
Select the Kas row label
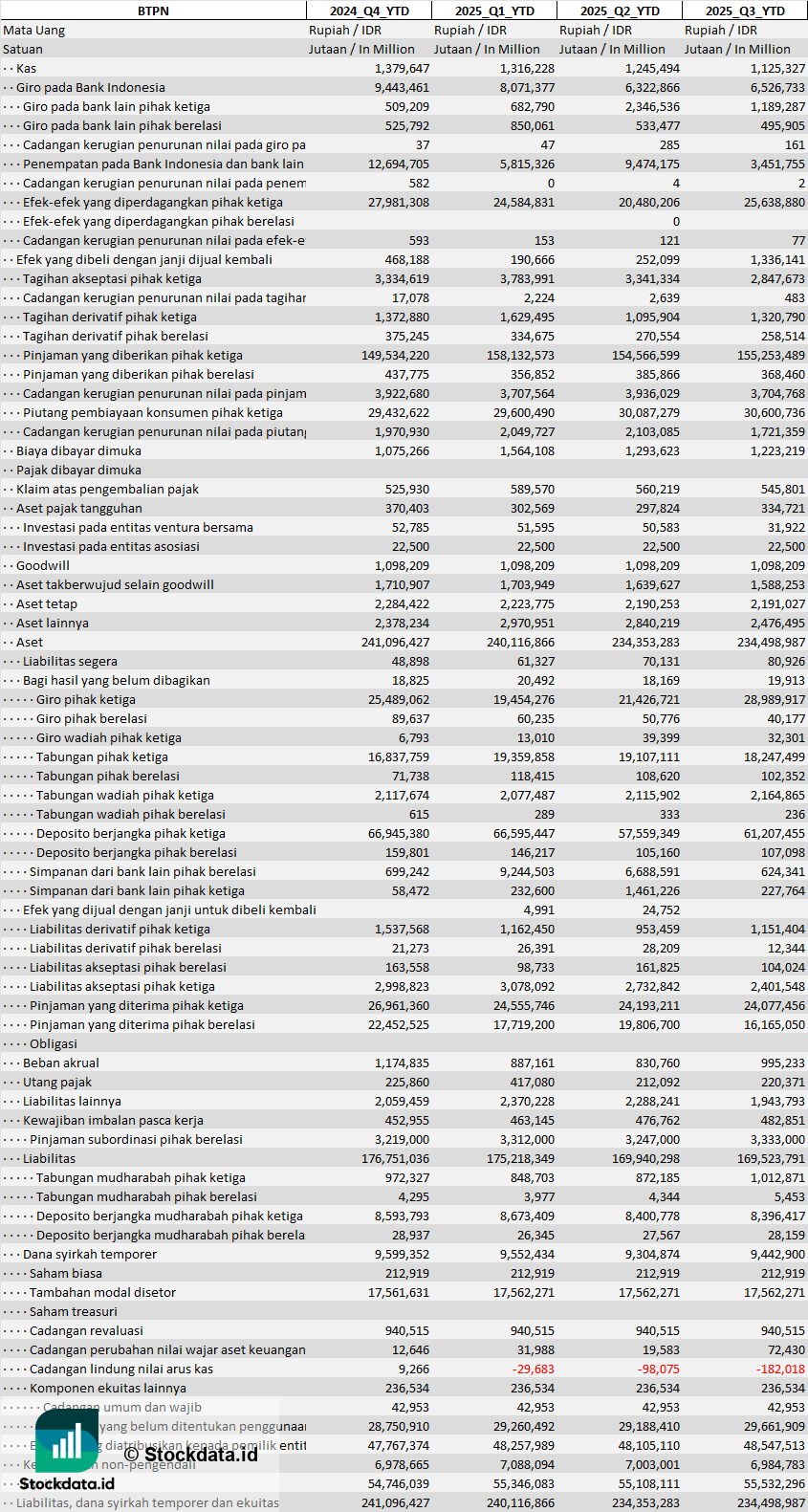pos(27,68)
